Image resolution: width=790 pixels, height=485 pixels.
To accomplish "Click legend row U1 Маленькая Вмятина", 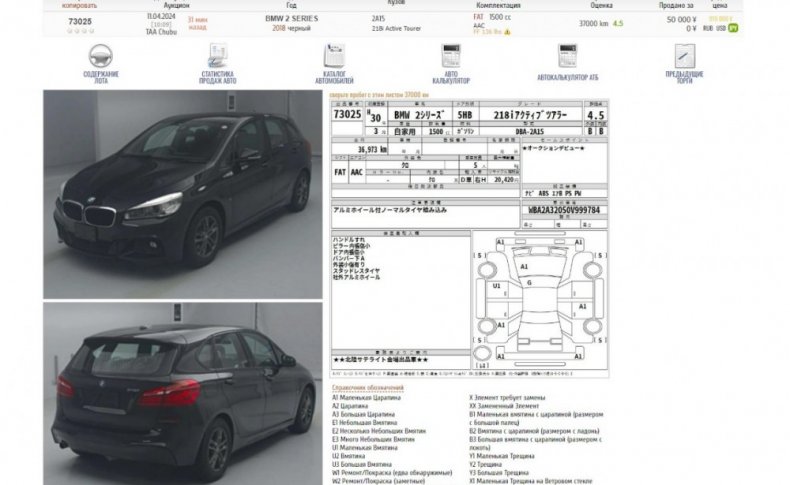I will (364, 448).
